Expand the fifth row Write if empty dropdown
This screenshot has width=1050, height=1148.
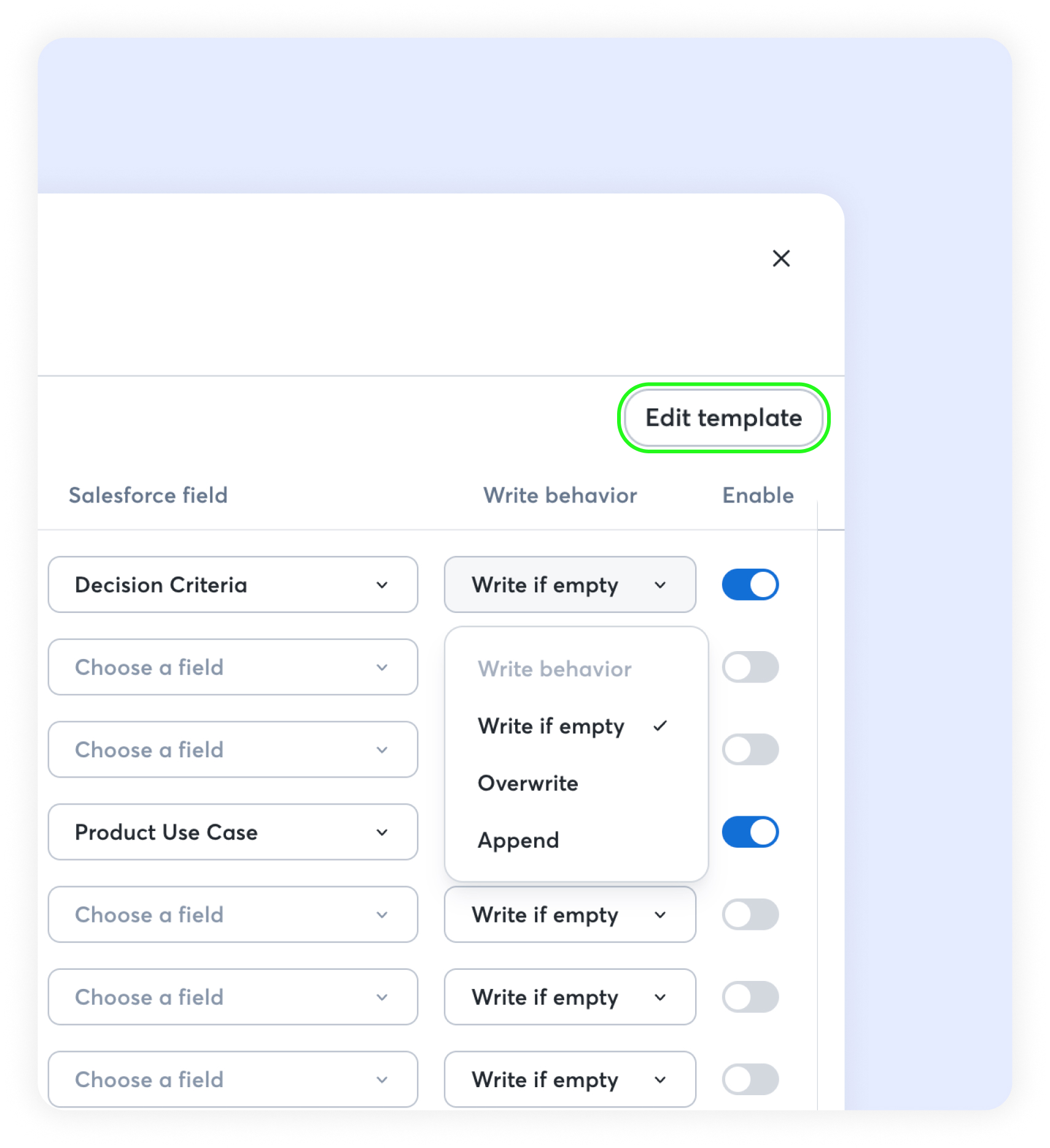[569, 915]
